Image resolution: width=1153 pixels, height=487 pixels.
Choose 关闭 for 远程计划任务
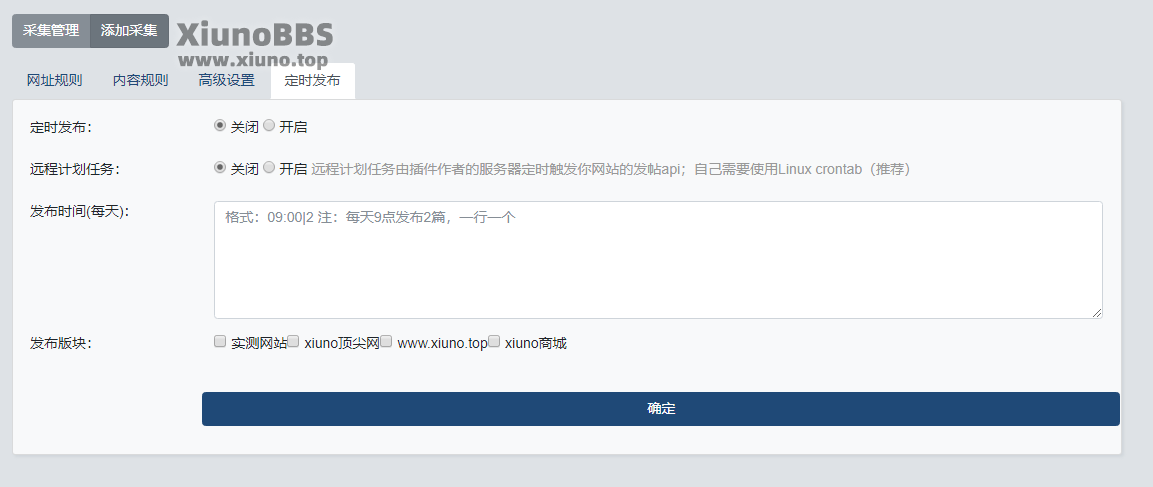point(219,168)
